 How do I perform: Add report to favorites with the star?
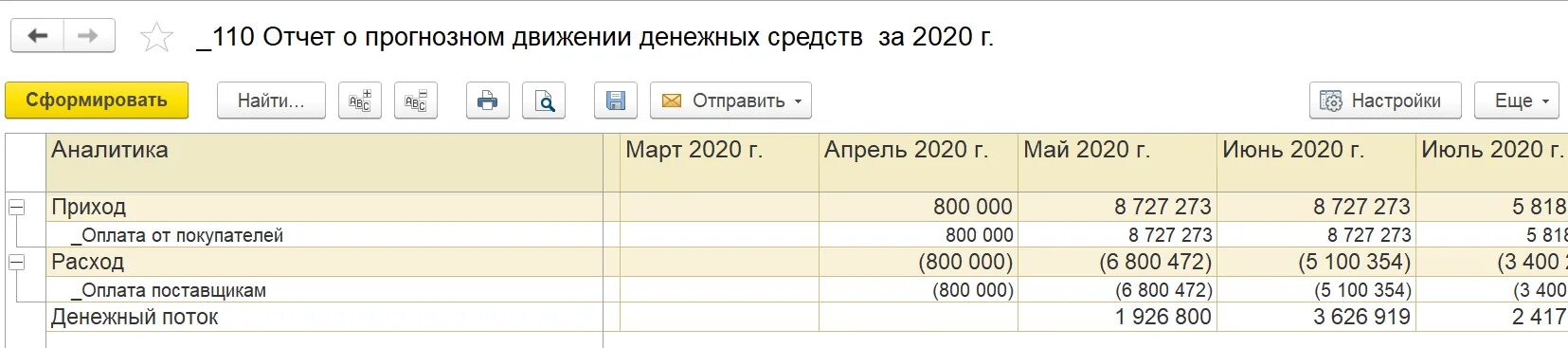(156, 37)
